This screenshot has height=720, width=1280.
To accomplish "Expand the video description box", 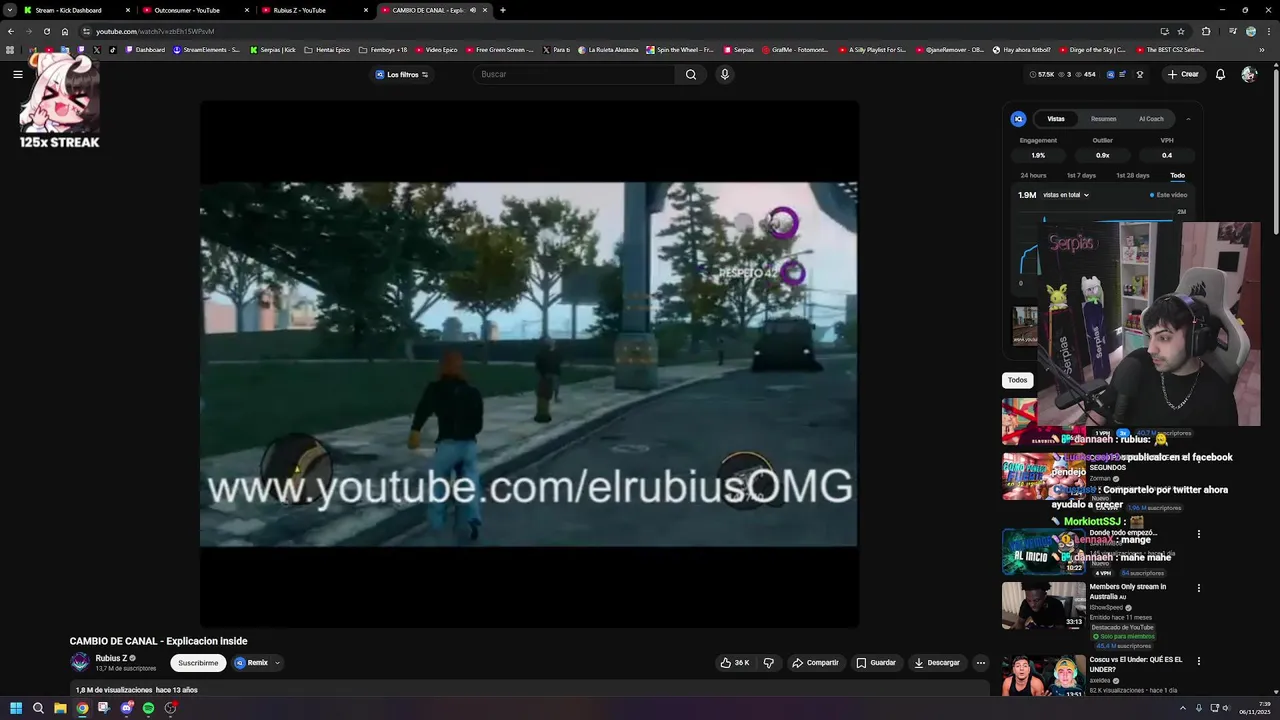I will (x=530, y=689).
